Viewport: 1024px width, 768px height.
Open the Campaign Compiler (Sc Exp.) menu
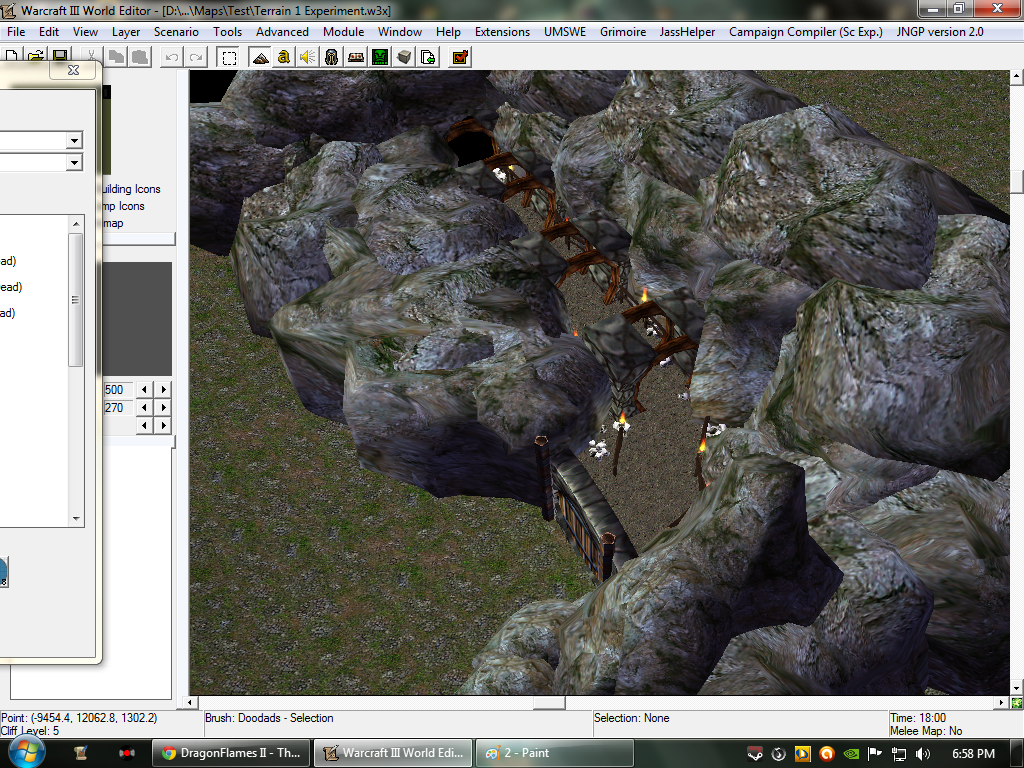[x=805, y=31]
